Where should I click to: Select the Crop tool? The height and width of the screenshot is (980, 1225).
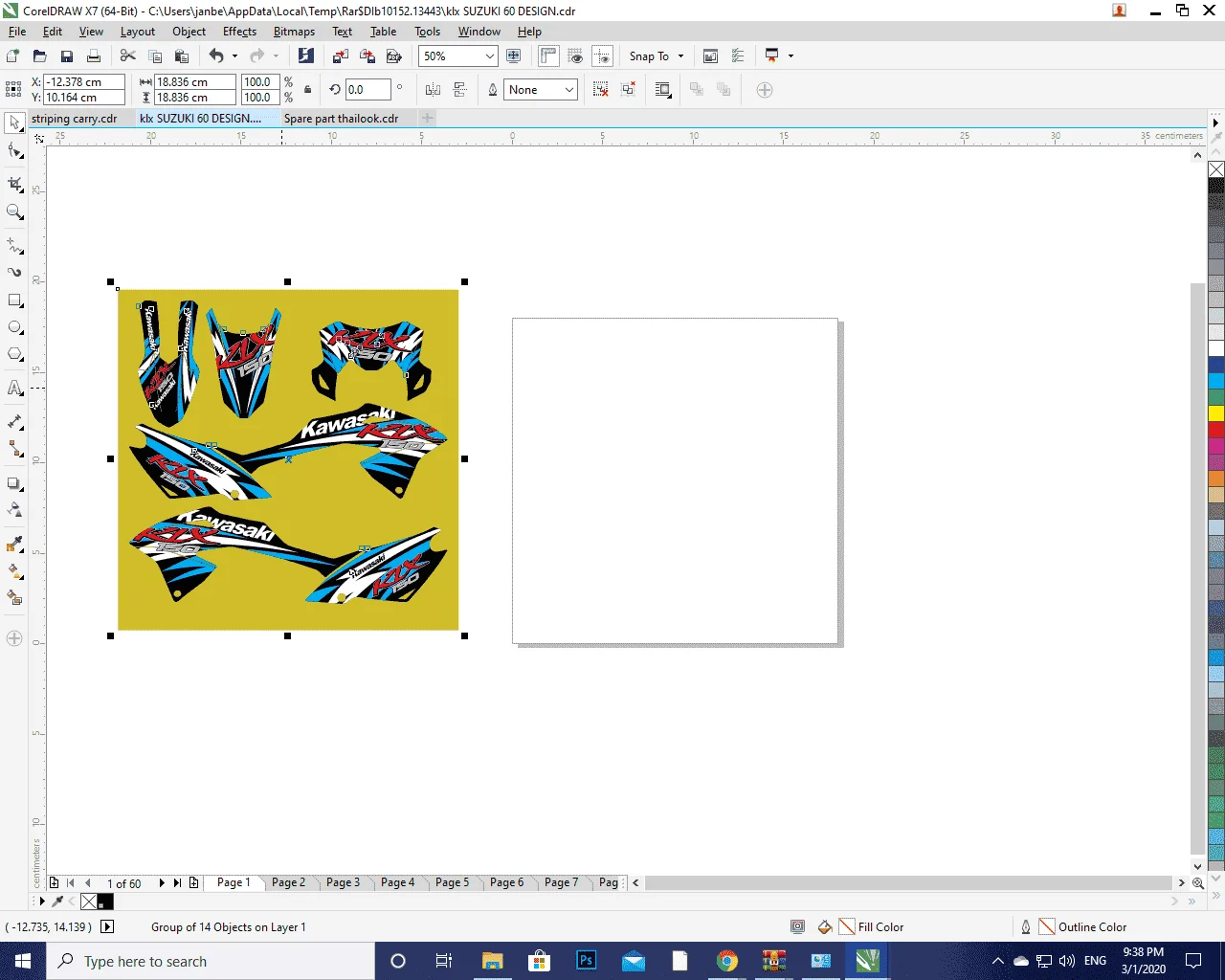pos(14,184)
